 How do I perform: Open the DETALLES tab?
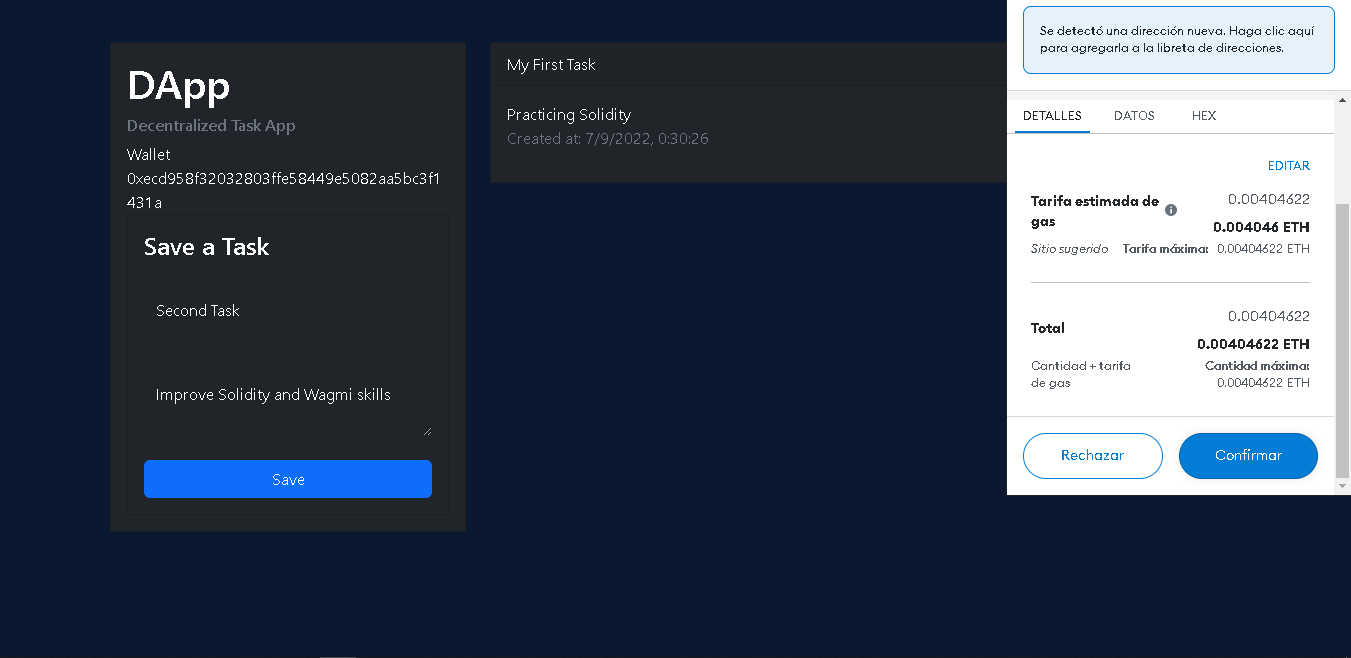1052,116
